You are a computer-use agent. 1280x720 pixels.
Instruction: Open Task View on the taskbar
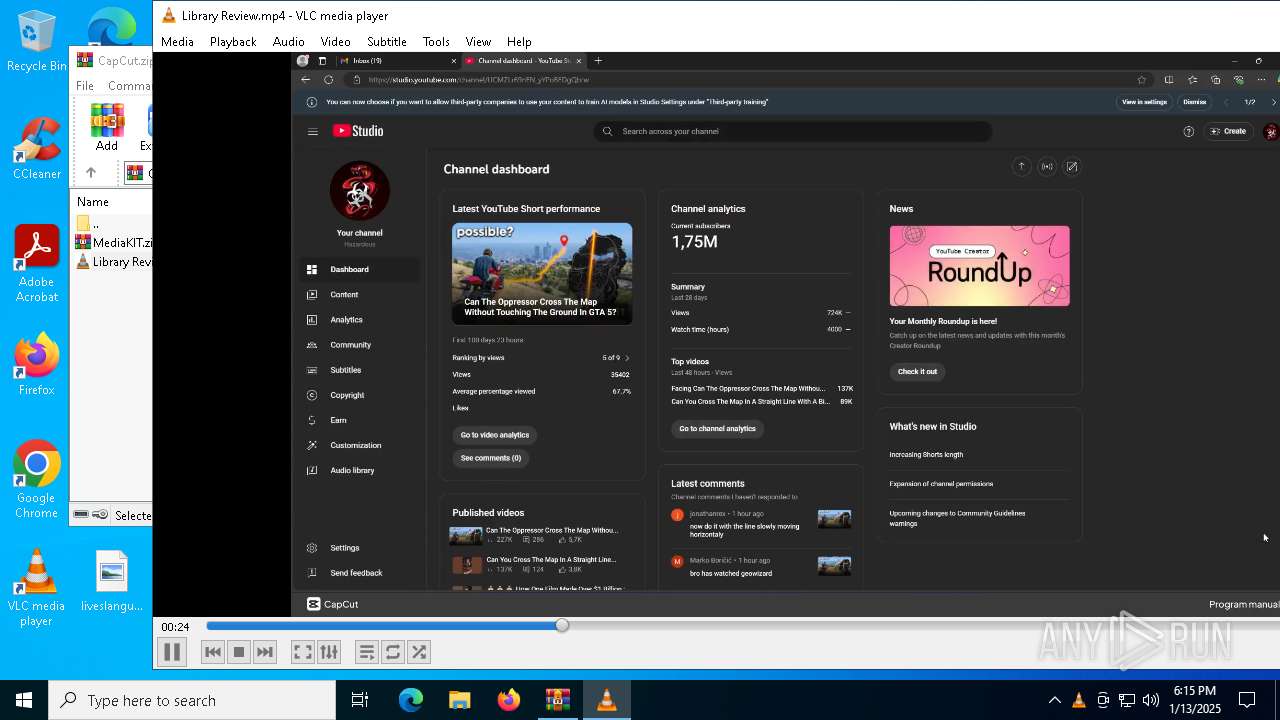tap(360, 700)
